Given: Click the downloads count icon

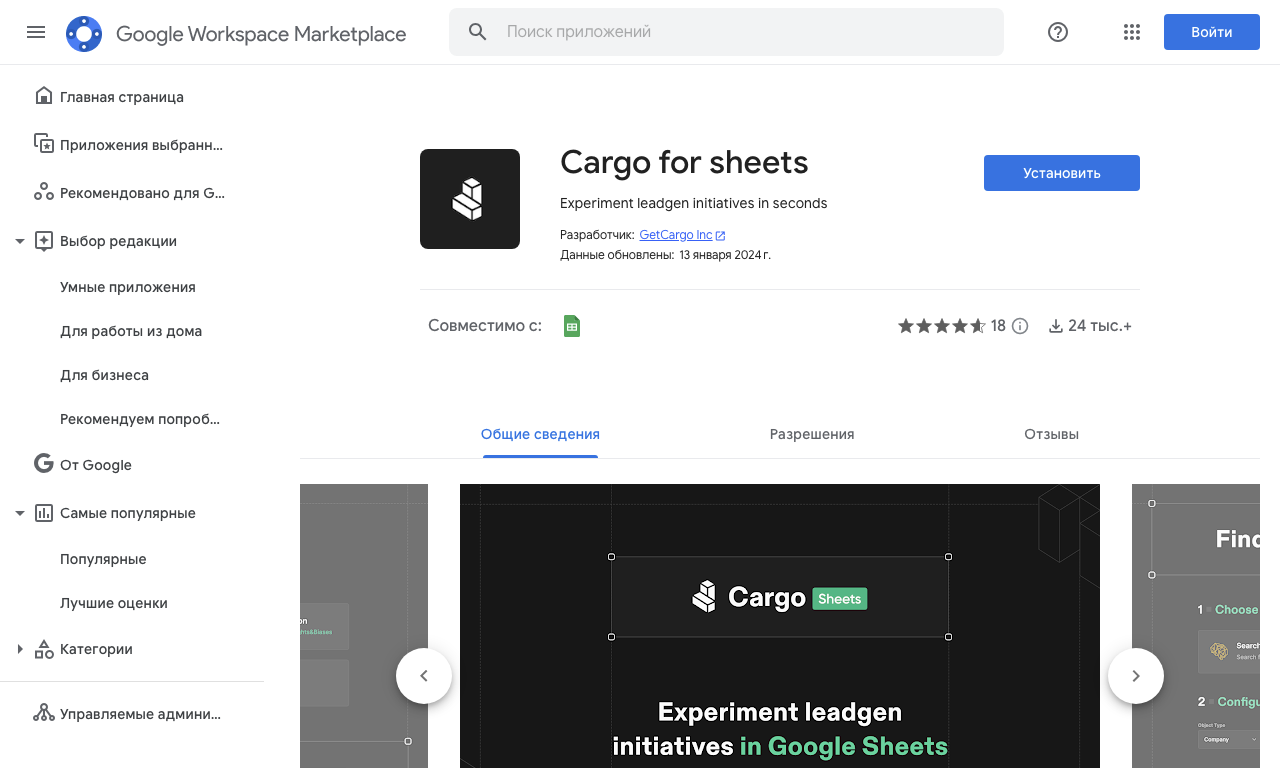Looking at the screenshot, I should (1055, 326).
